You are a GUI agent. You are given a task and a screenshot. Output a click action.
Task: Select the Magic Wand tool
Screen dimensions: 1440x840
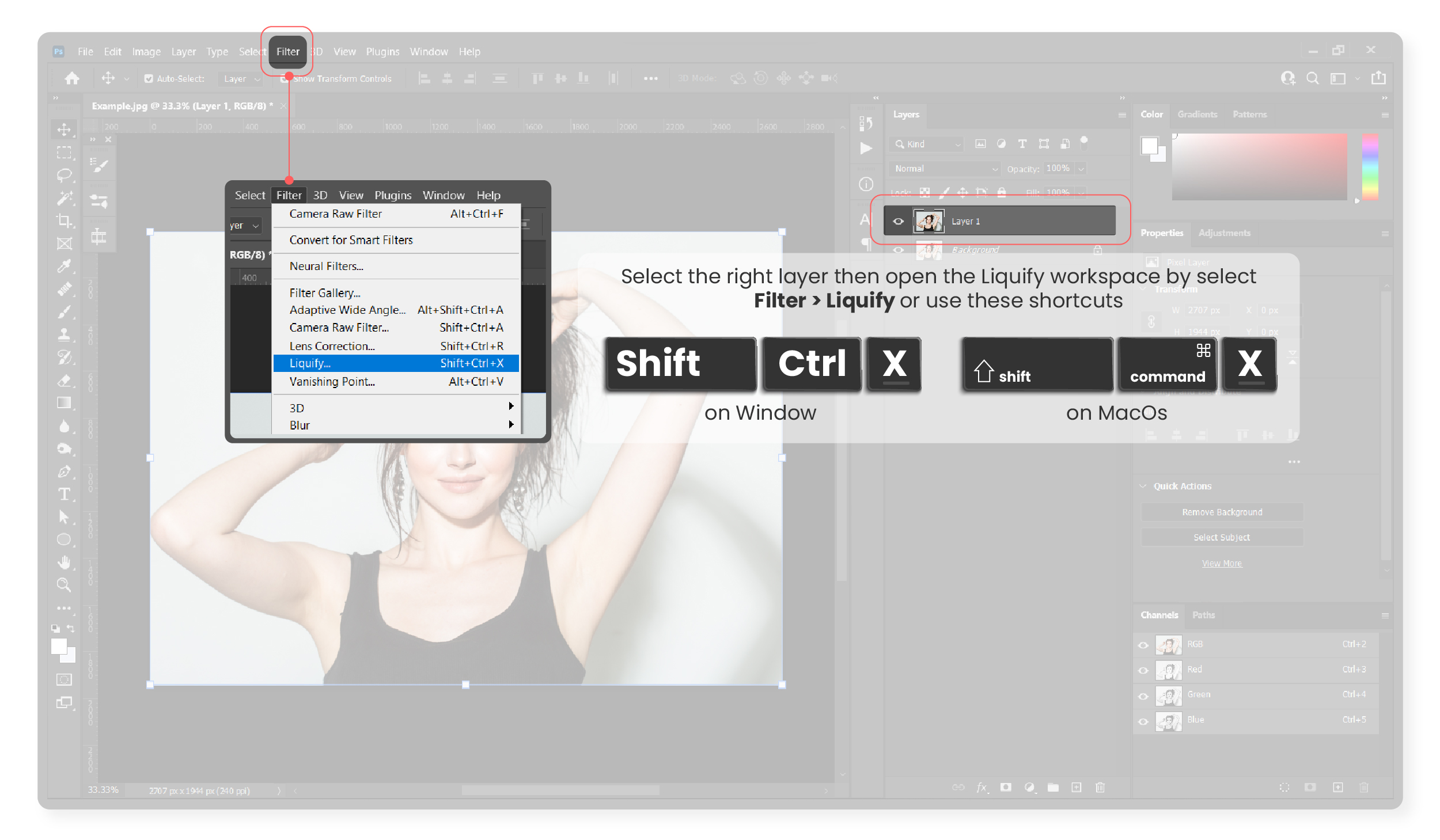click(64, 197)
